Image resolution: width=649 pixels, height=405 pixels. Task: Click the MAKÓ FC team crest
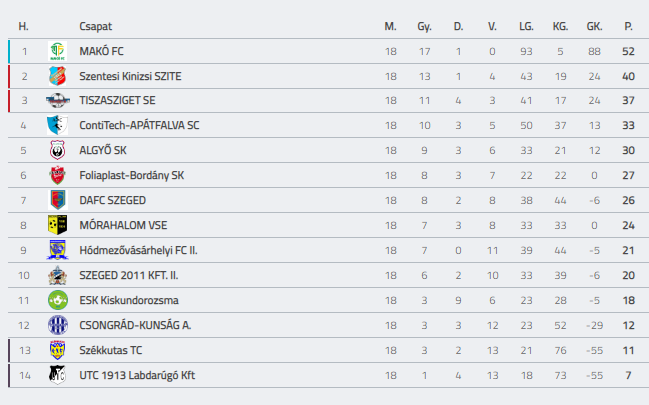point(58,51)
